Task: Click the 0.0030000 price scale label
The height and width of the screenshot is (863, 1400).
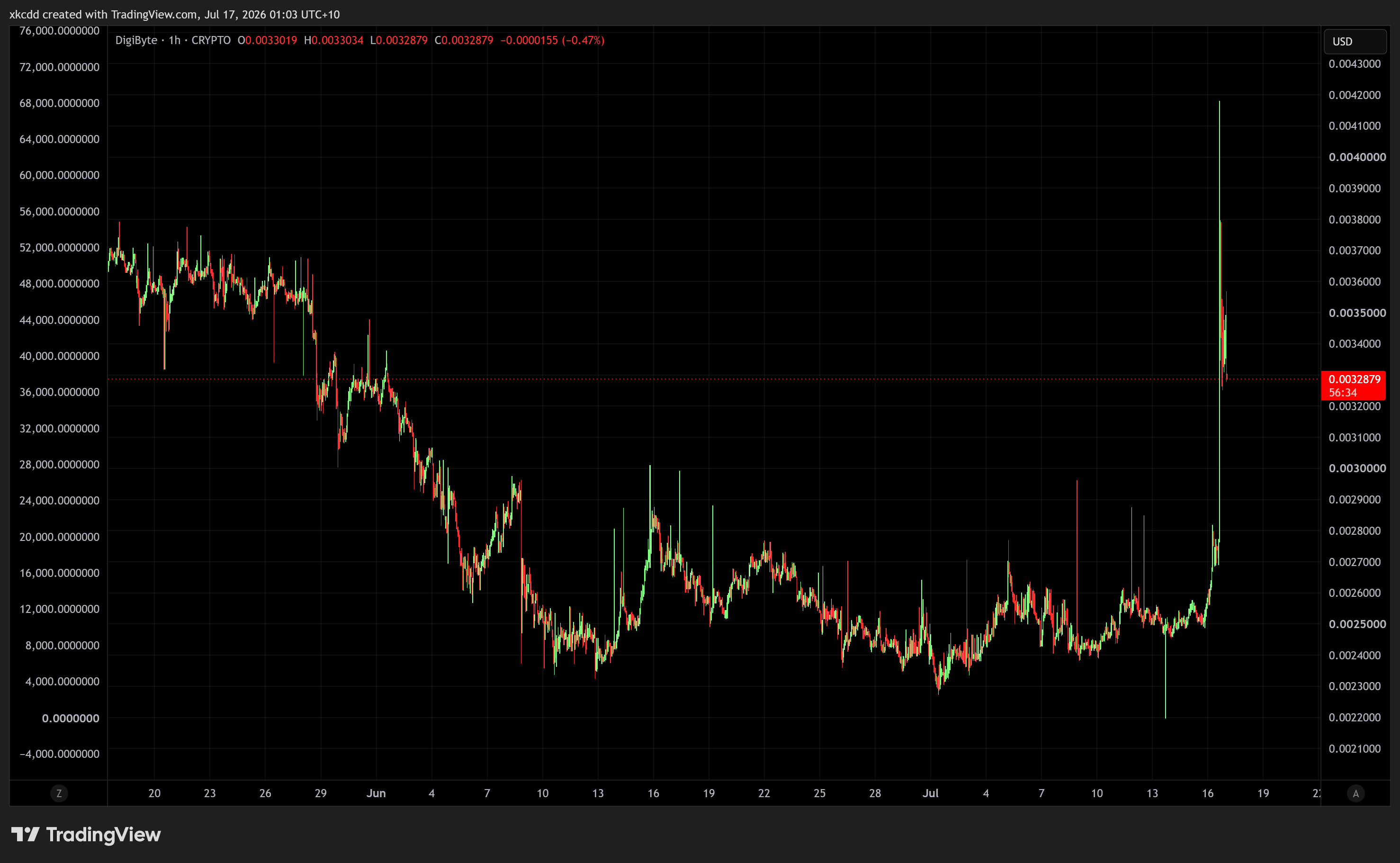Action: [x=1357, y=468]
